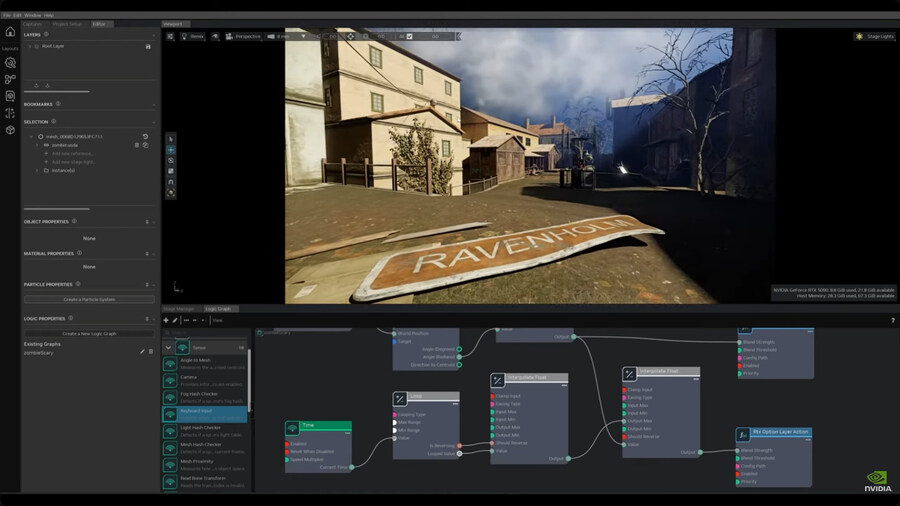Screen dimensions: 900x506
Task: Open the Window menu
Action: [32, 15]
